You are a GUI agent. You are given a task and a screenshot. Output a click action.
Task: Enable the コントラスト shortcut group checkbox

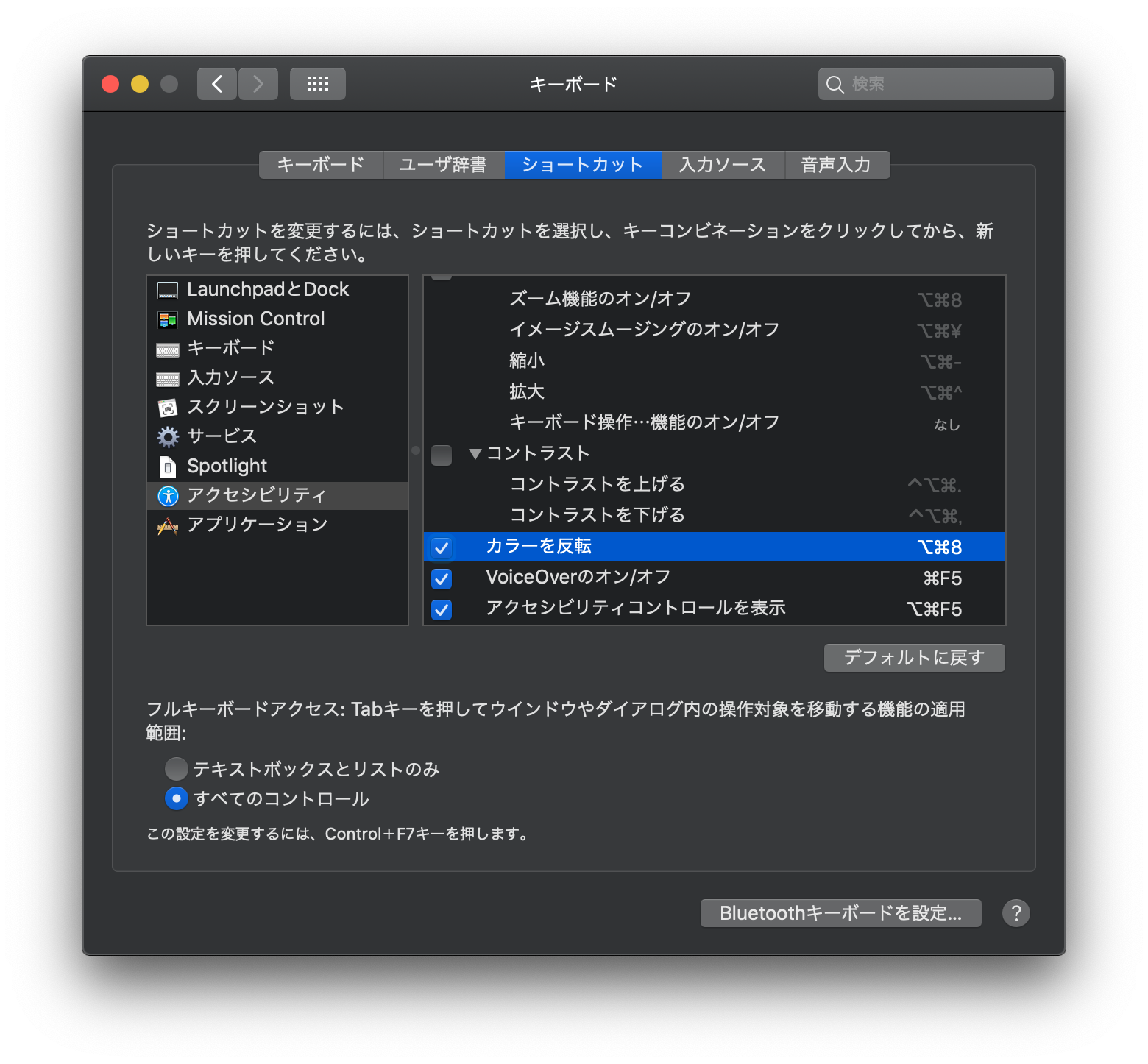coord(442,455)
